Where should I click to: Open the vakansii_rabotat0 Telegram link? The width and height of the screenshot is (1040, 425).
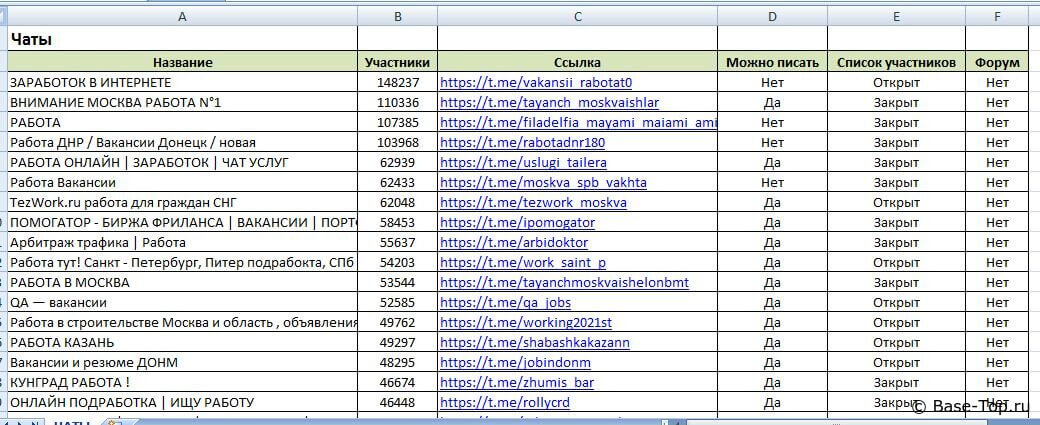536,82
